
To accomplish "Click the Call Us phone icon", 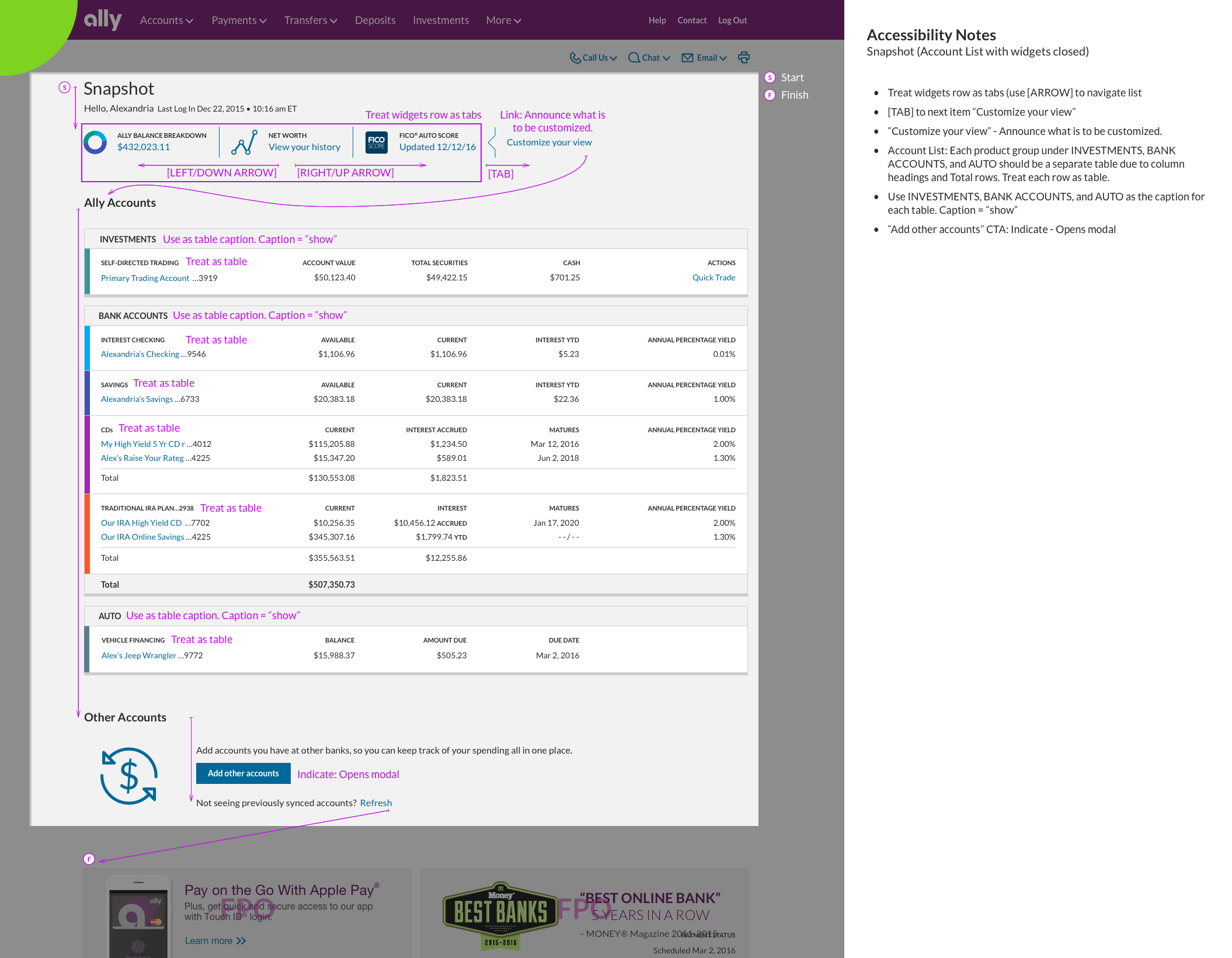I will coord(575,58).
